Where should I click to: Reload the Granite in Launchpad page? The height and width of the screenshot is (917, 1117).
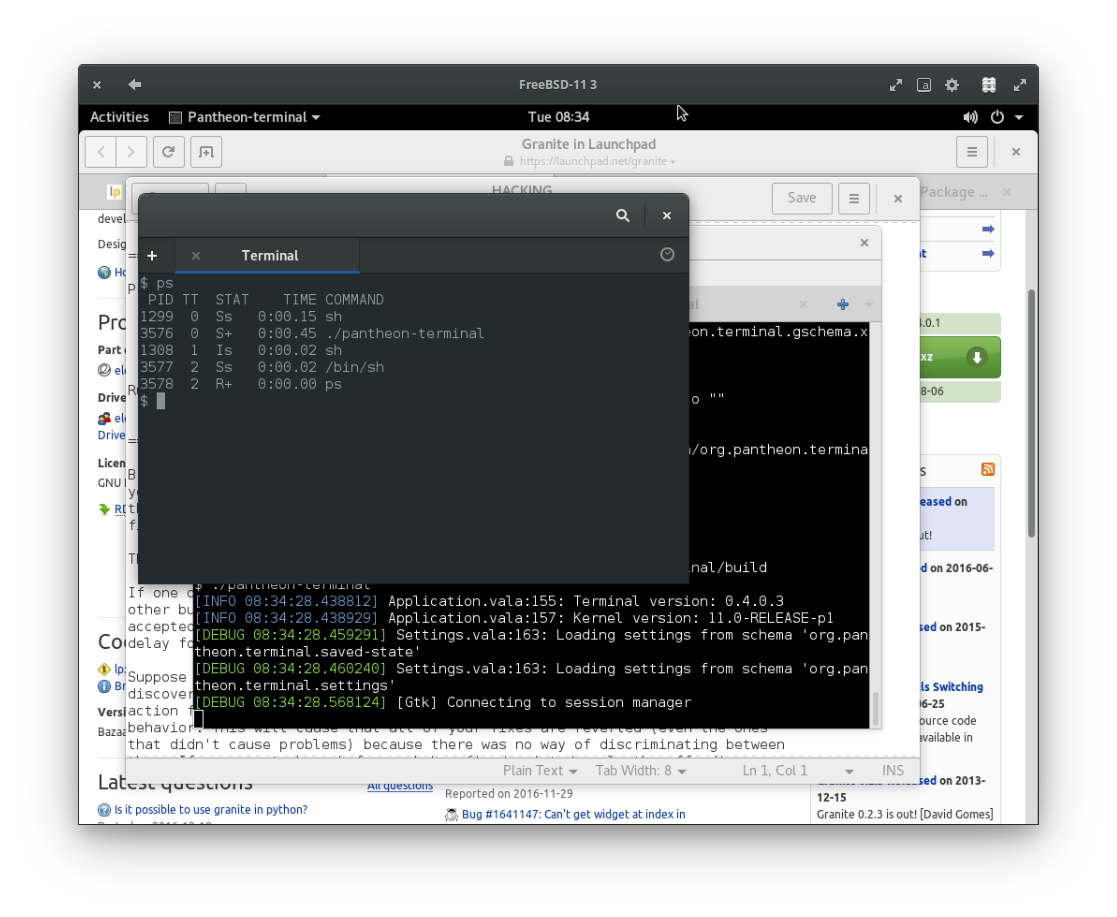[x=169, y=152]
